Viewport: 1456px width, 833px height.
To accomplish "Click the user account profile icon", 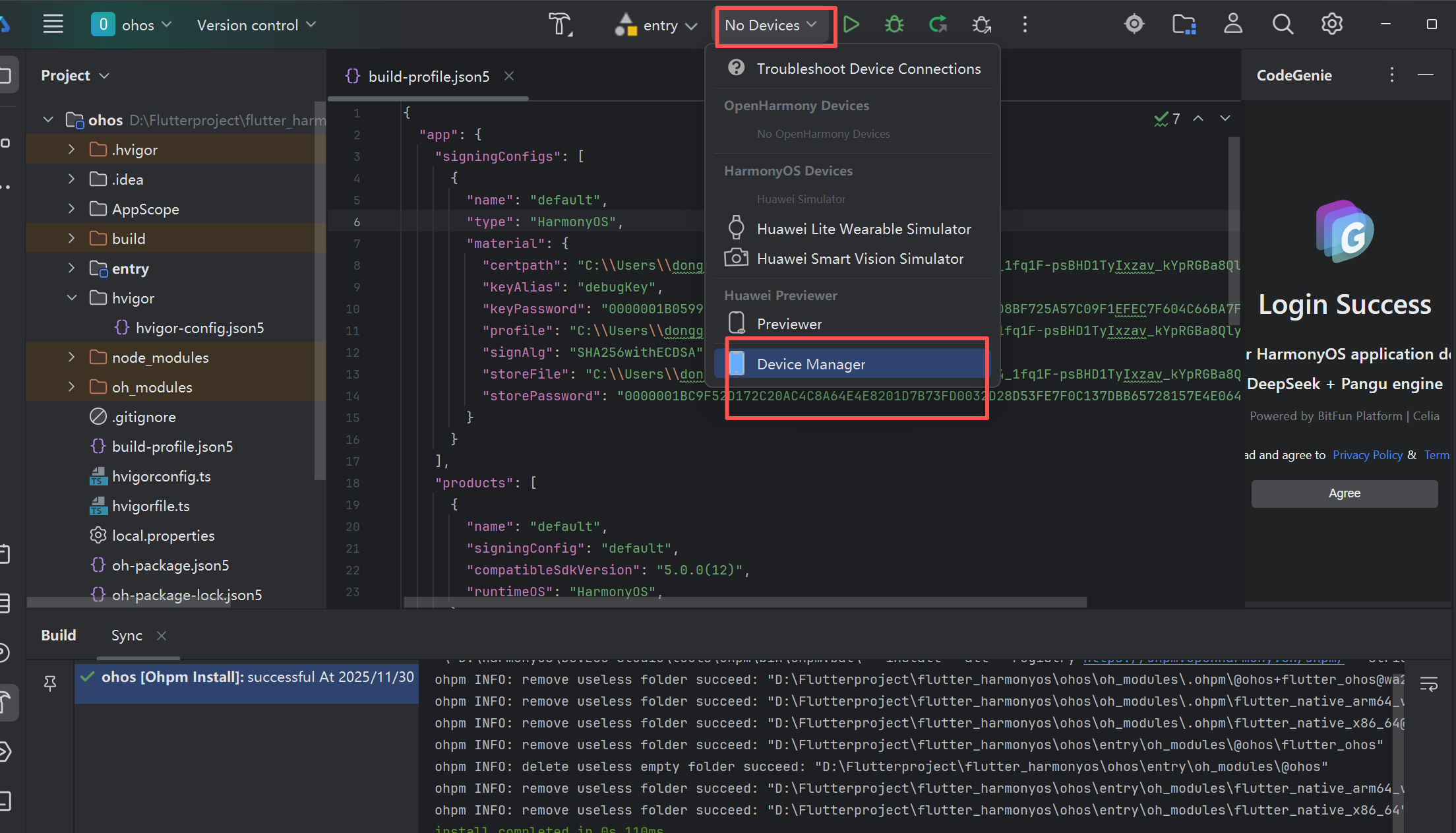I will click(x=1232, y=25).
